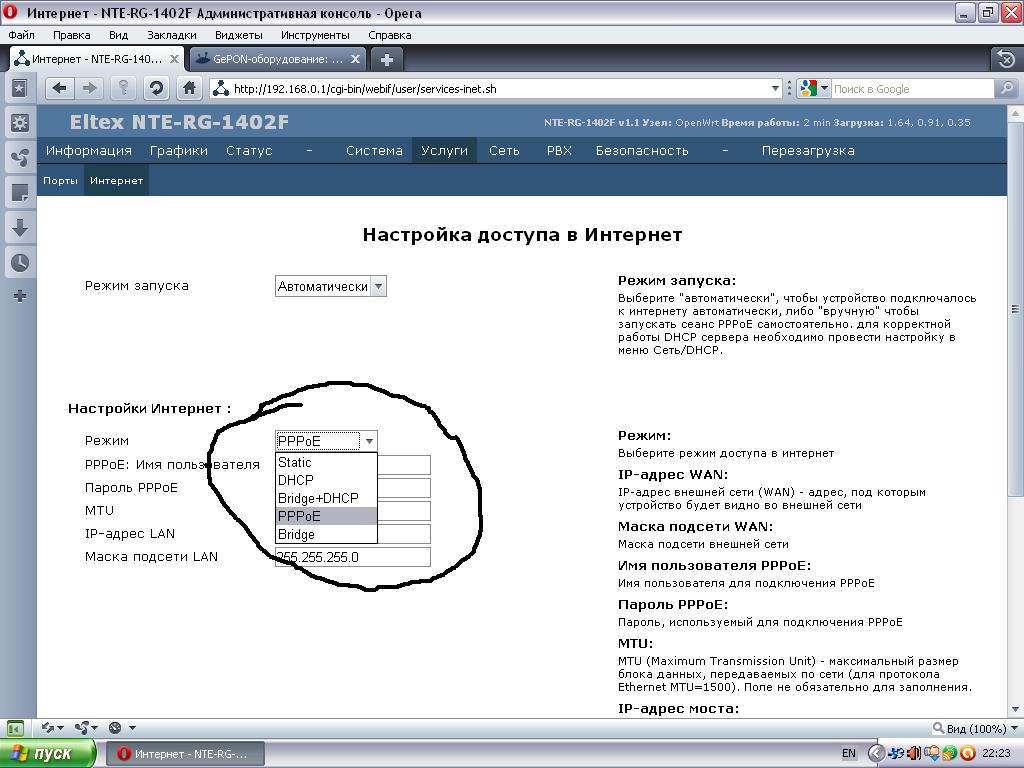Open the Opera Link sync status icon
Viewport: 1024px width, 768px height.
52,728
